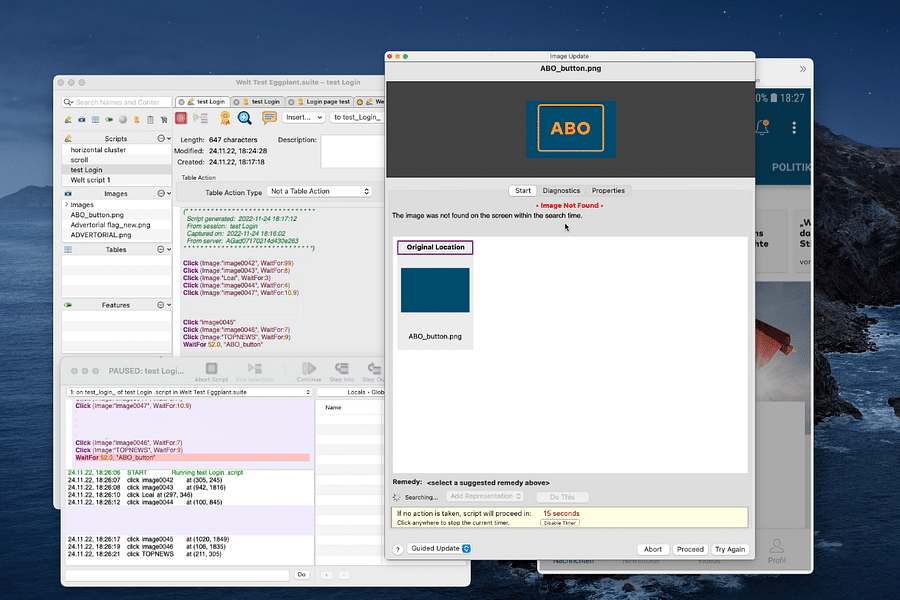Switch to the Diagnostics tab
900x600 pixels.
pyautogui.click(x=561, y=190)
